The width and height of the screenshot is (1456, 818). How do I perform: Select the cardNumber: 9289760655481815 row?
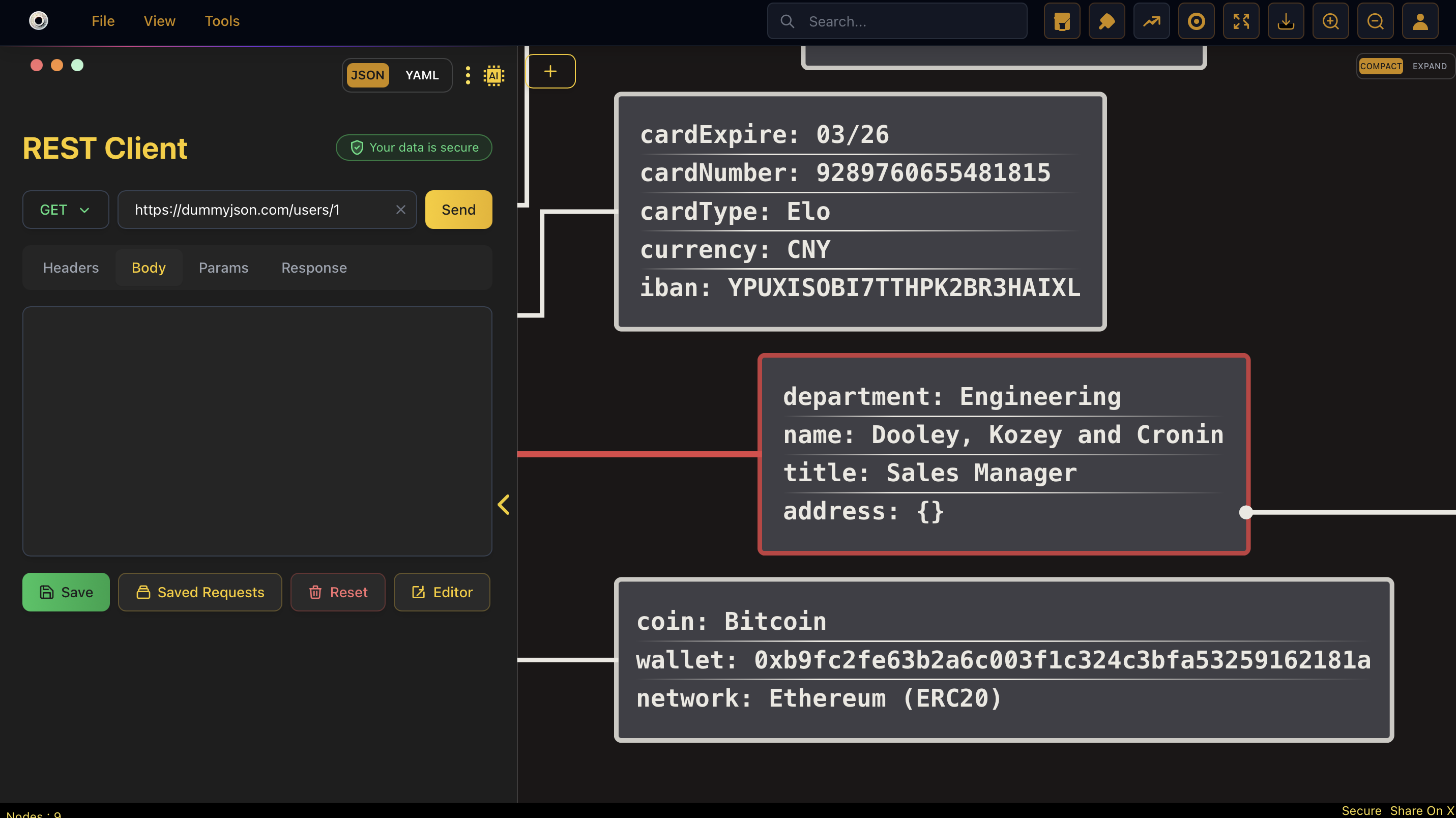pyautogui.click(x=860, y=173)
